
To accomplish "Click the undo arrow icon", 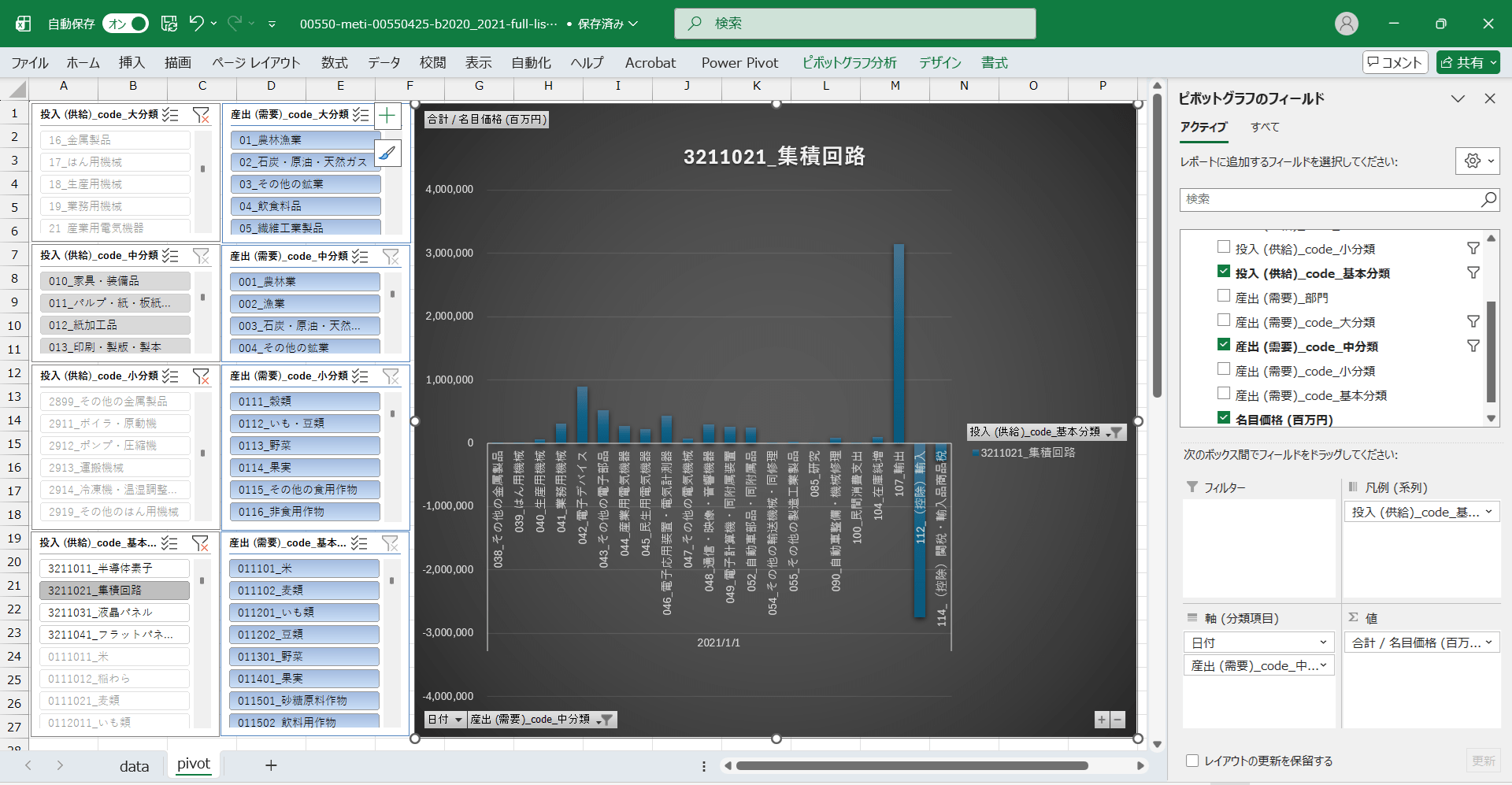I will coord(197,24).
